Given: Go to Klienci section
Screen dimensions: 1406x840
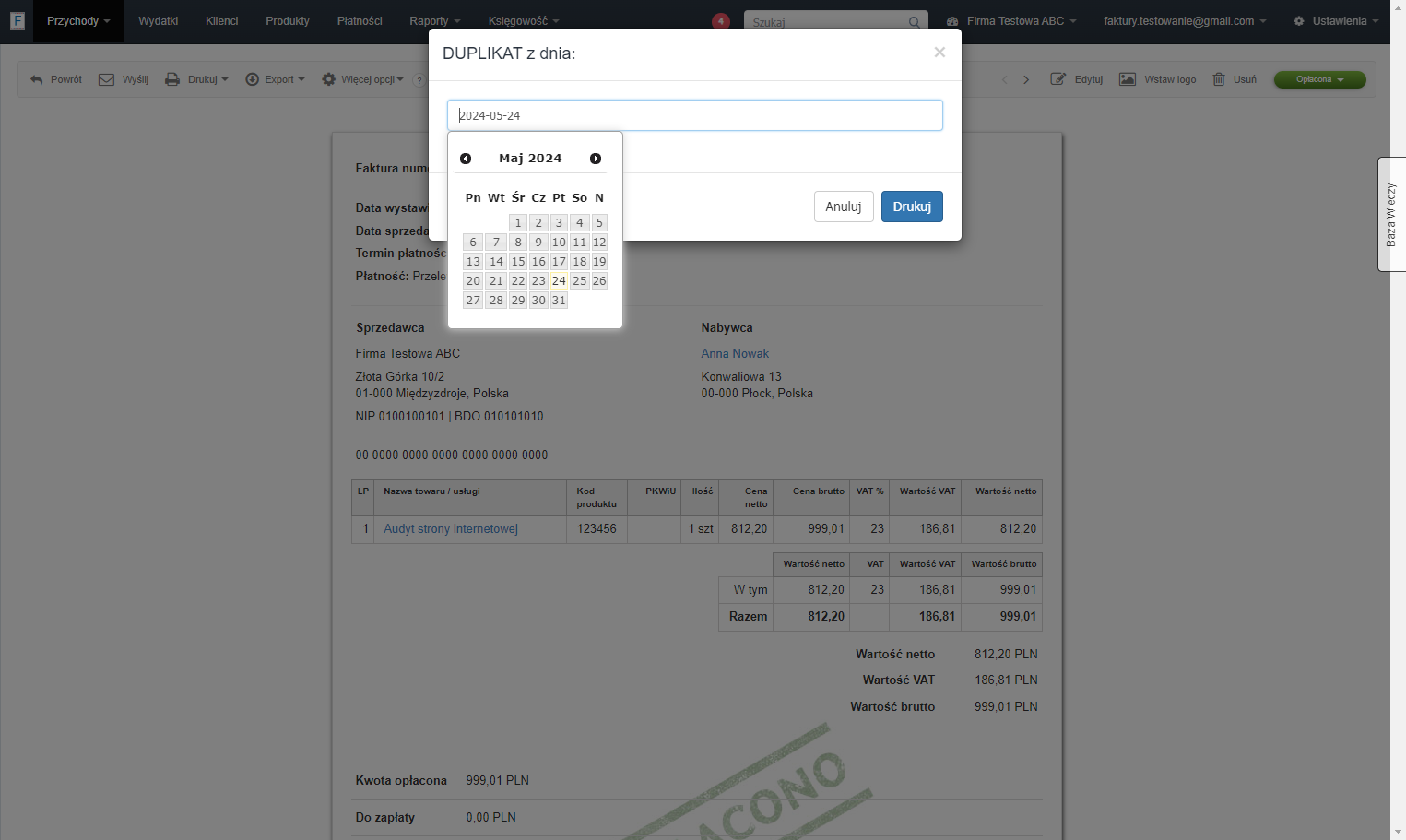Looking at the screenshot, I should click(x=222, y=21).
